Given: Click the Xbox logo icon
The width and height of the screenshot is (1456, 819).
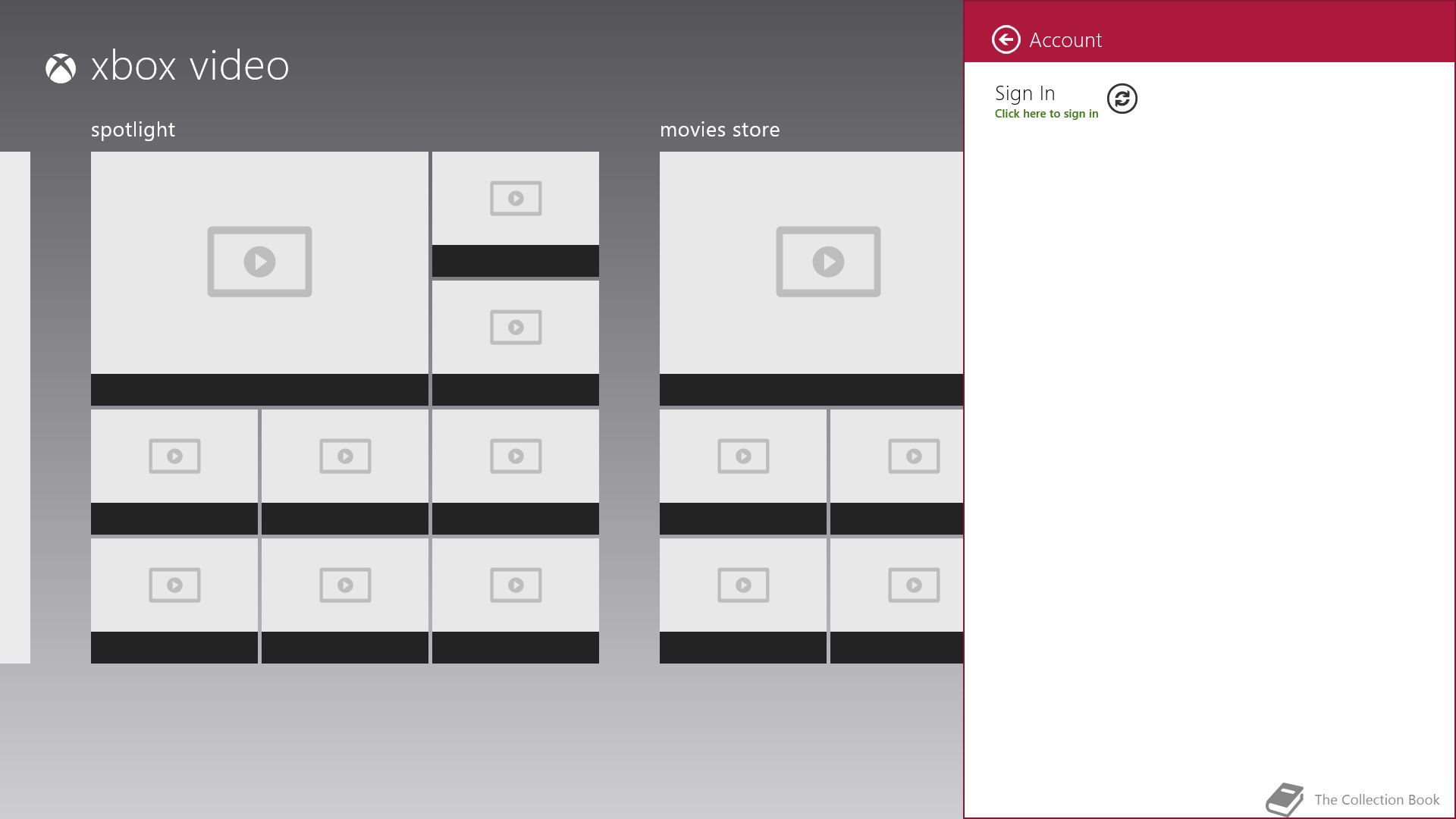Looking at the screenshot, I should 61,68.
